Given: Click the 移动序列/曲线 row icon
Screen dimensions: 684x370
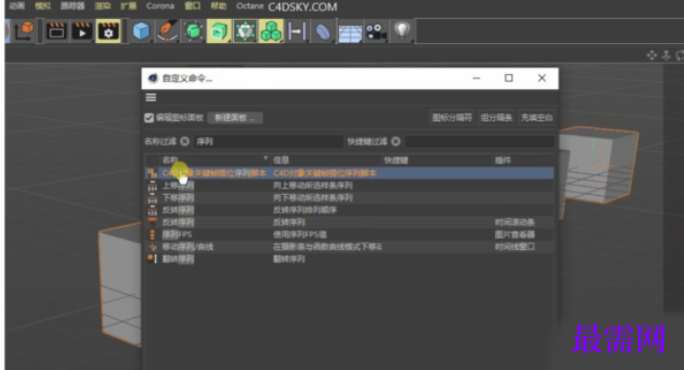Looking at the screenshot, I should point(152,247).
